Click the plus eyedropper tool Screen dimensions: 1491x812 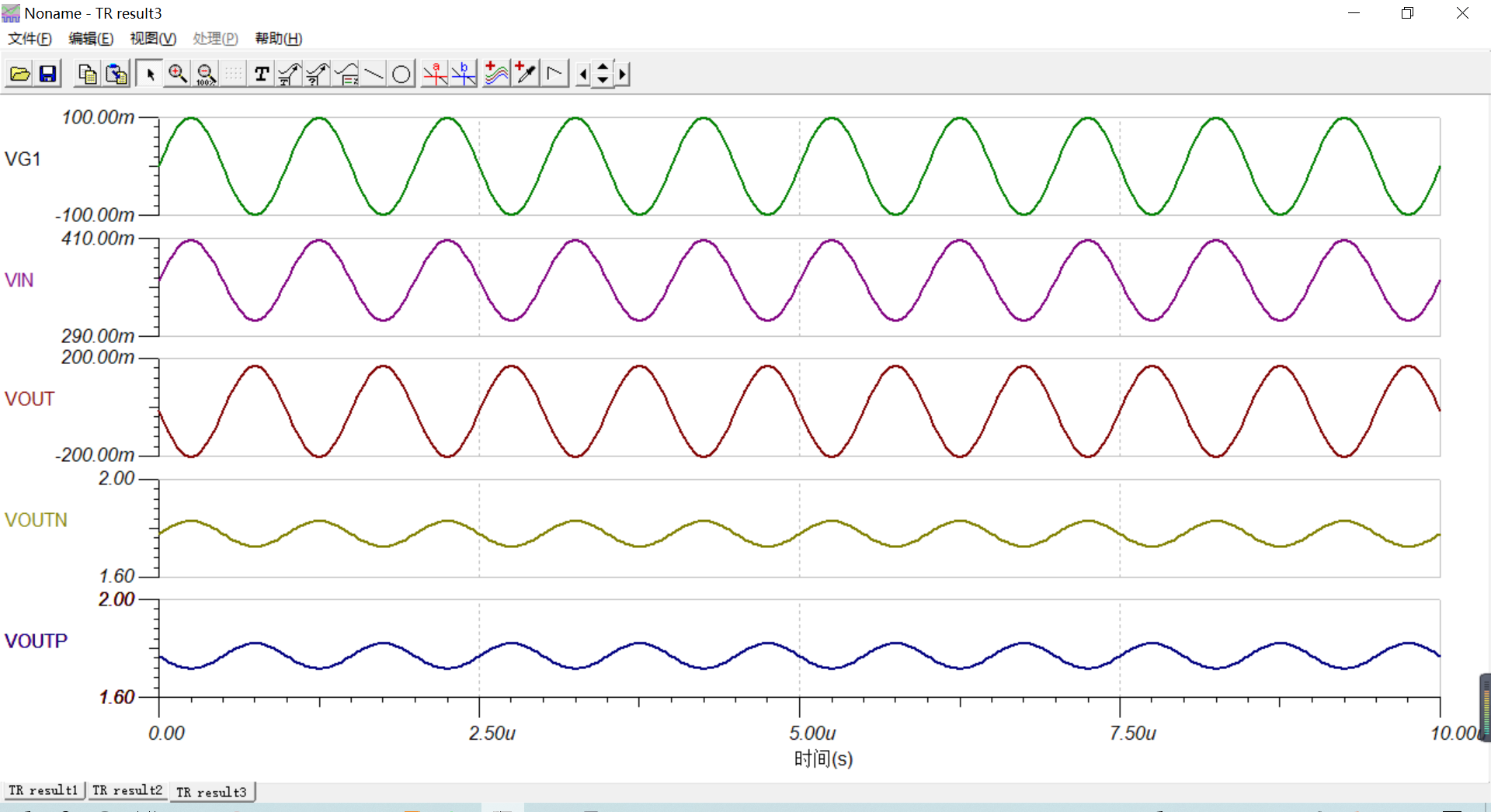[x=526, y=75]
